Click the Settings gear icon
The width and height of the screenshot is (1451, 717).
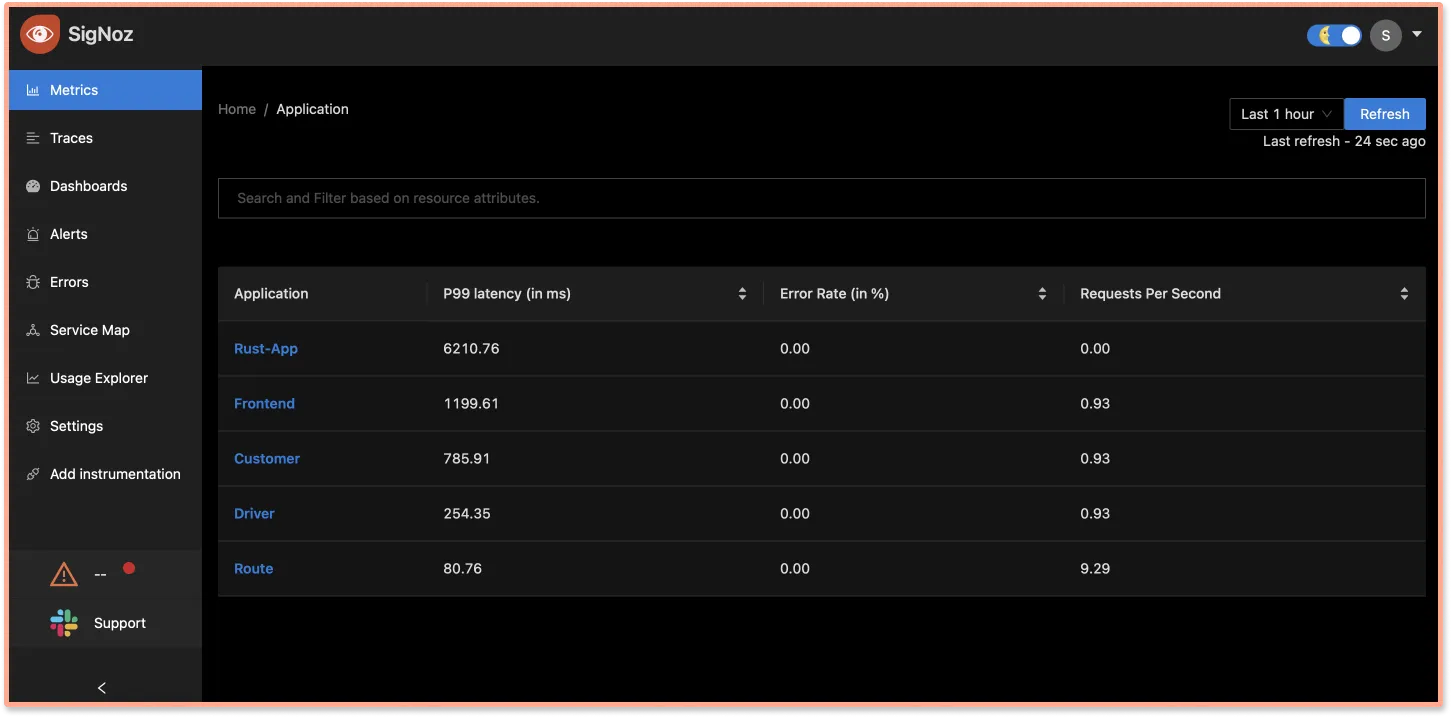click(x=33, y=426)
